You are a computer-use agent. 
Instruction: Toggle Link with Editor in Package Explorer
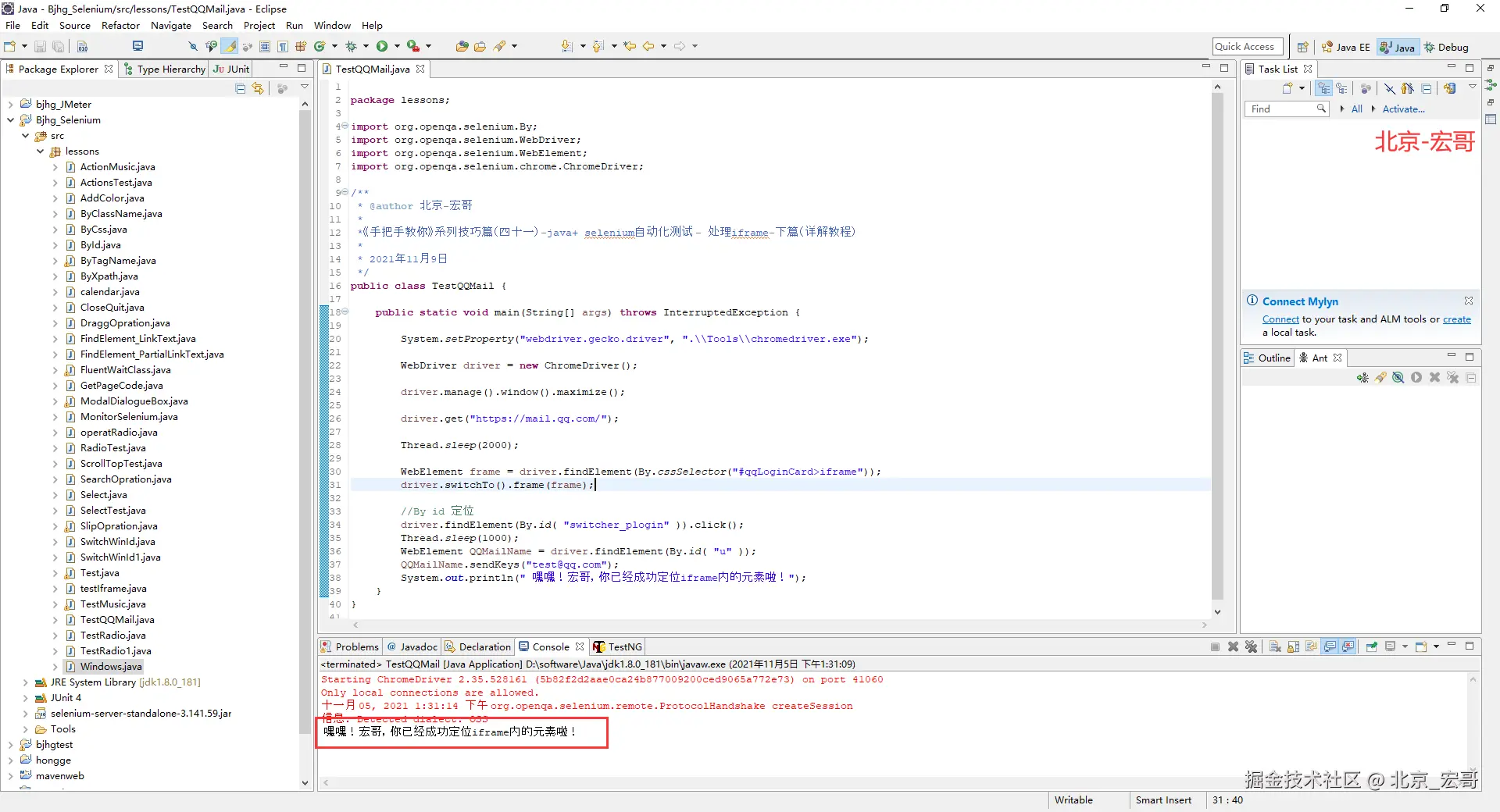click(258, 89)
